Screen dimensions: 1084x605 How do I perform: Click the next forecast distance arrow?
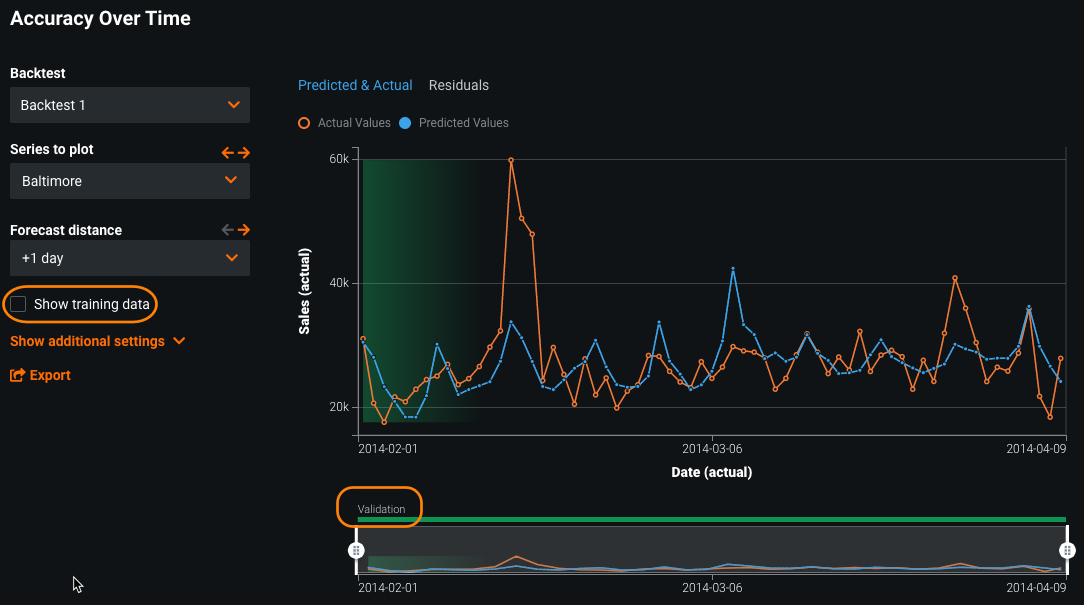pos(243,229)
